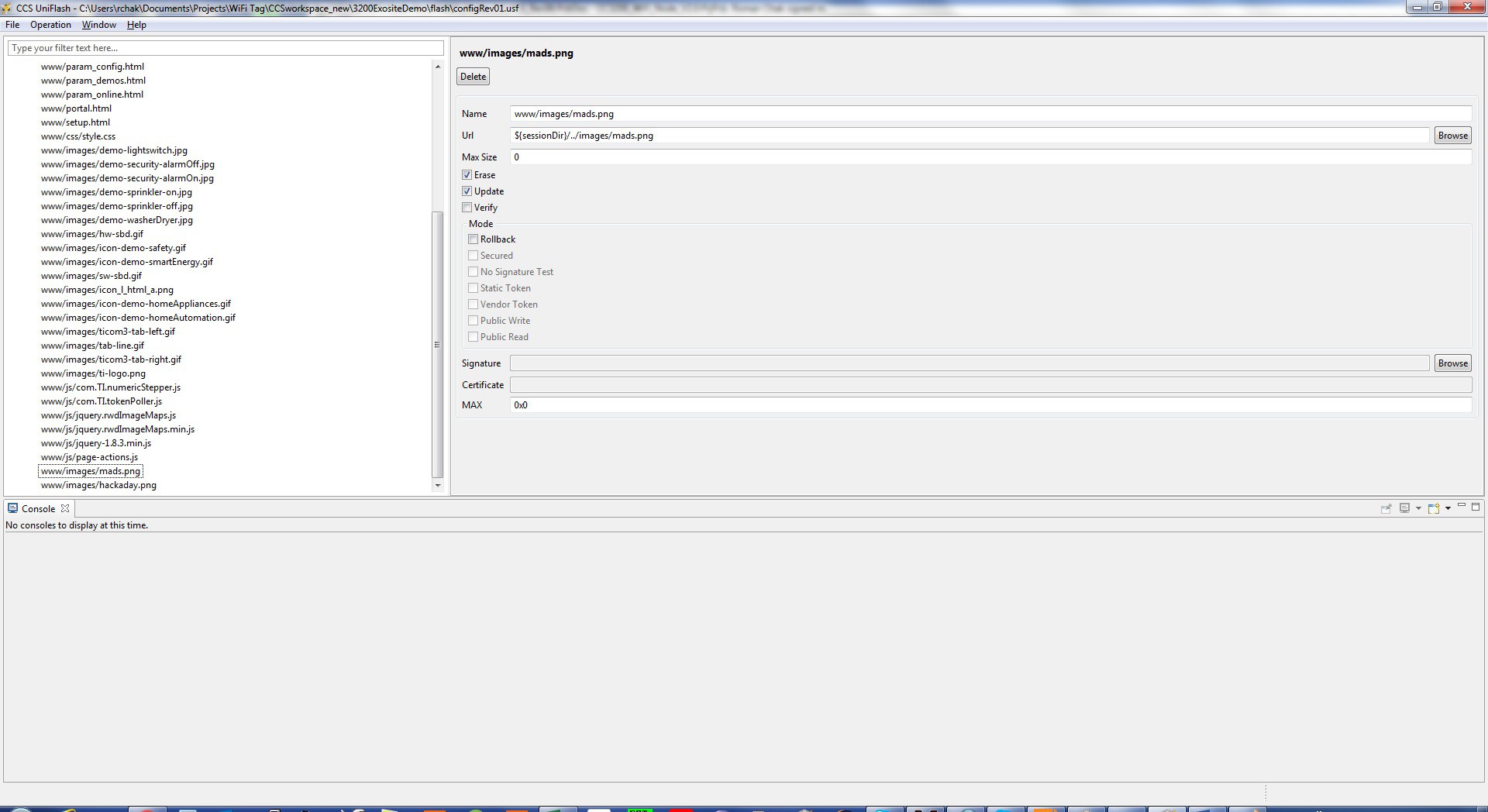Viewport: 1488px width, 812px height.
Task: Select the Console tab
Action: coord(38,508)
